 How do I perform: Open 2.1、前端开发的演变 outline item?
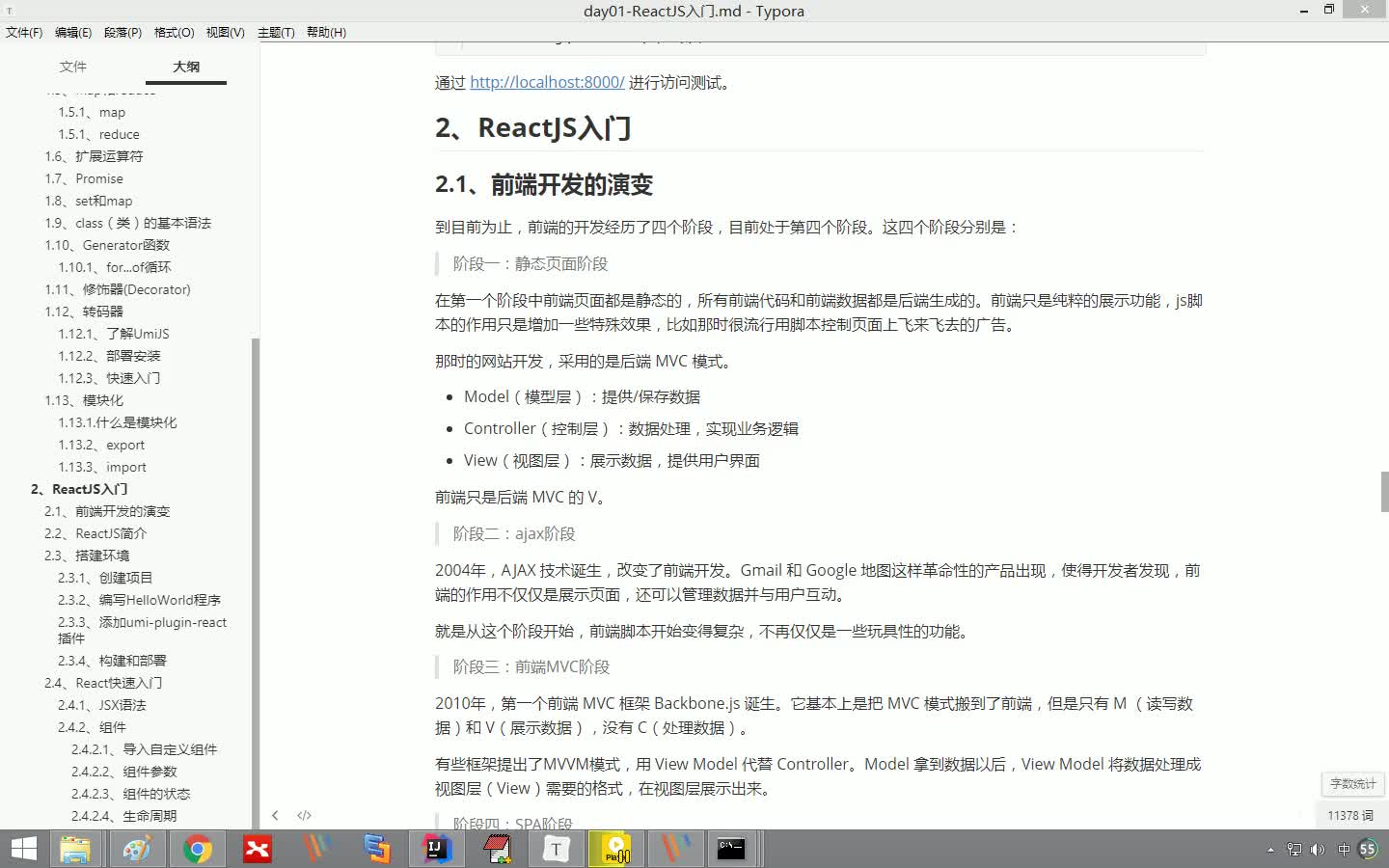click(107, 511)
